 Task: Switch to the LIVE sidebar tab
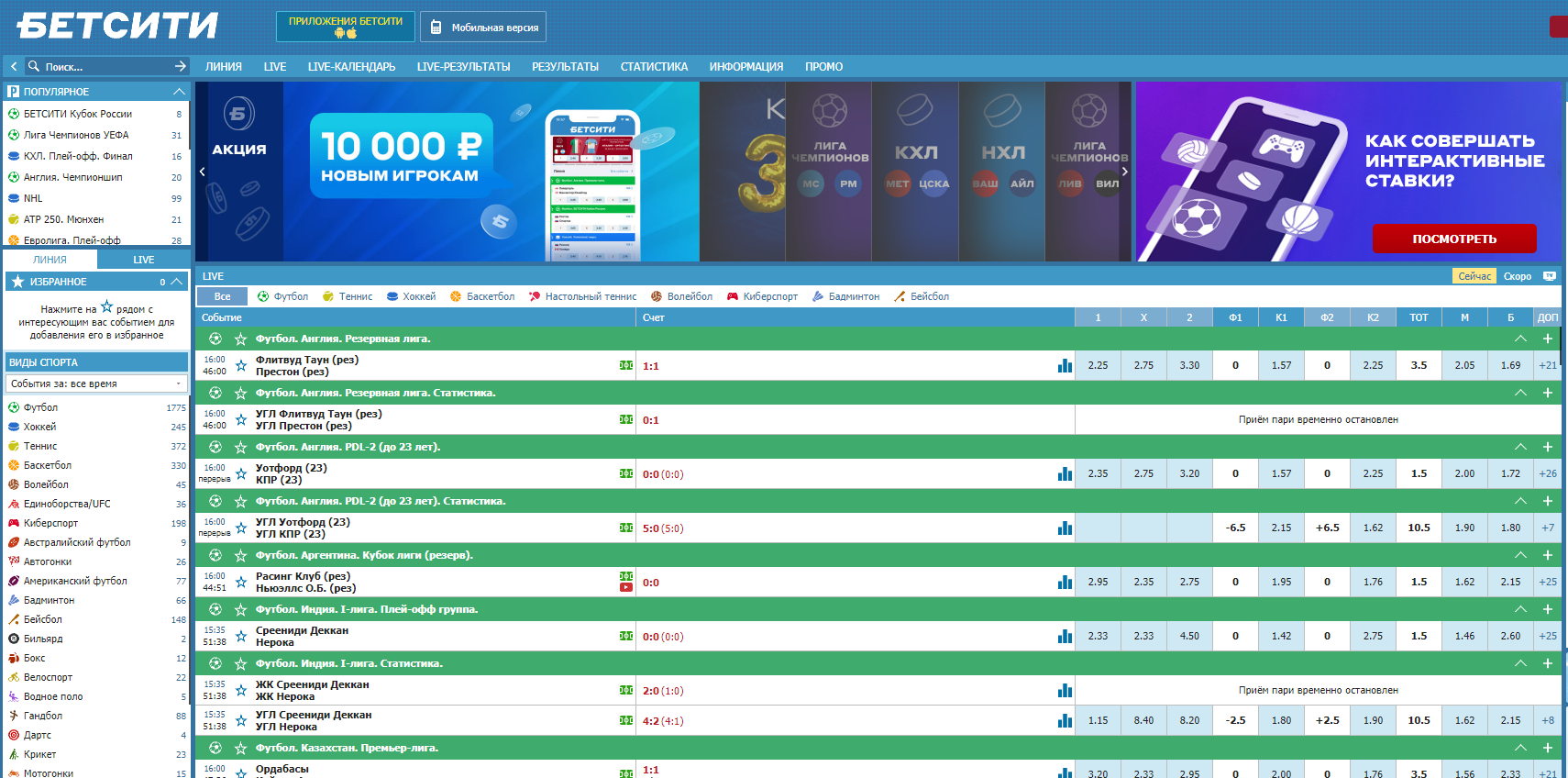coord(144,260)
